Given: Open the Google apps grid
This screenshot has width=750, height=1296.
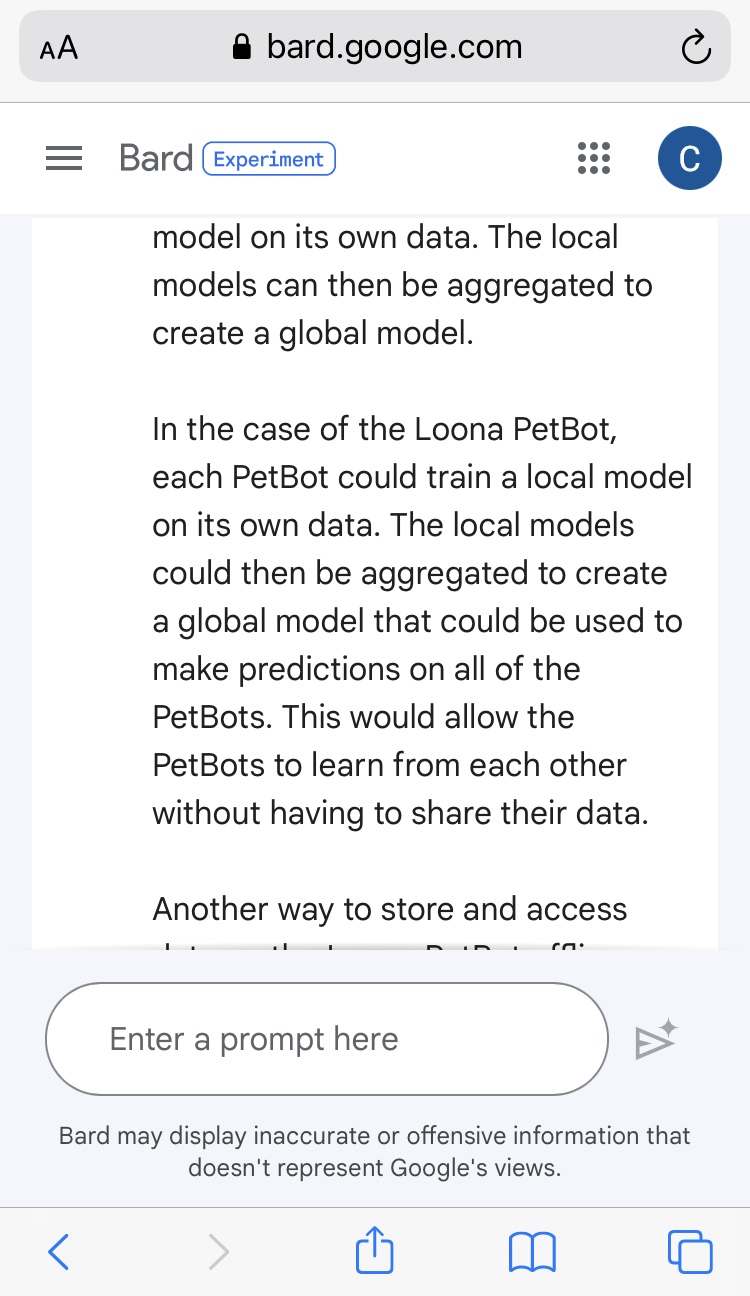Looking at the screenshot, I should [x=593, y=159].
